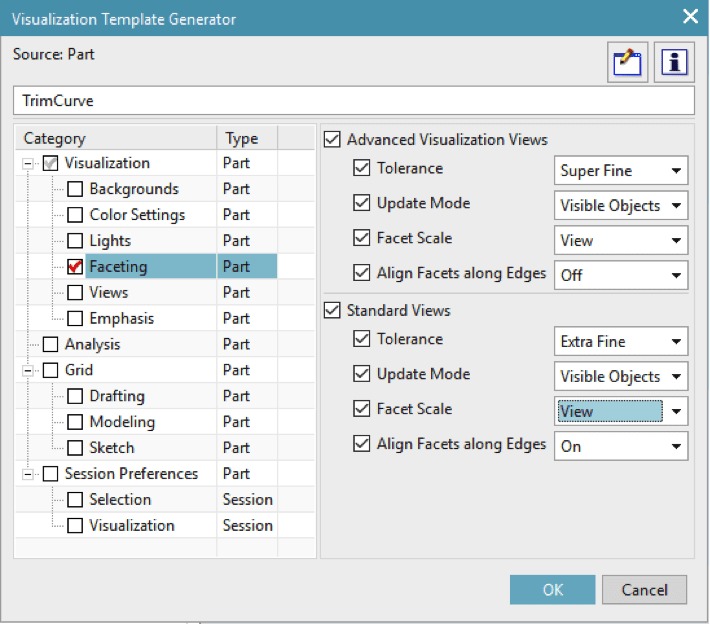Select the Lights tree row label

pyautogui.click(x=110, y=241)
